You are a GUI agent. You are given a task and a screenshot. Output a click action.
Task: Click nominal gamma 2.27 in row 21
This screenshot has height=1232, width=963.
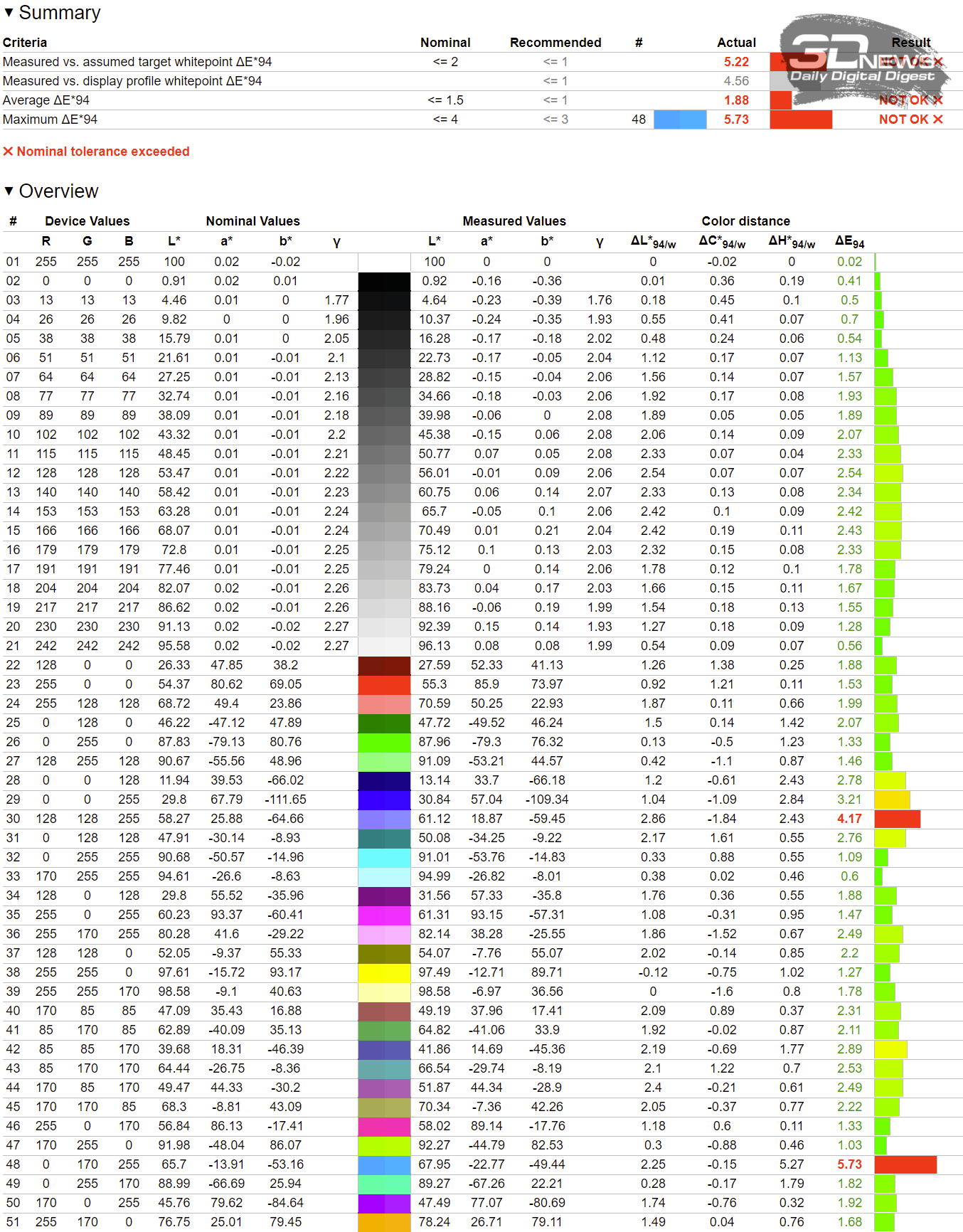click(x=336, y=646)
